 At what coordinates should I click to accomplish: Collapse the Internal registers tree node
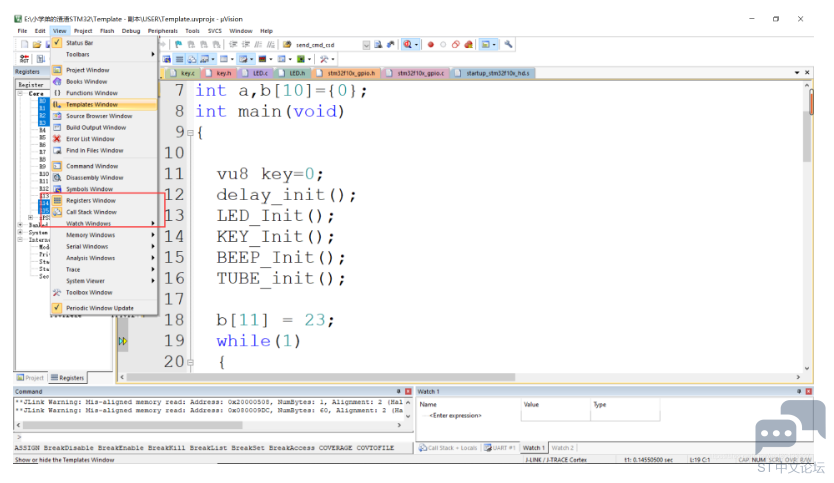point(20,240)
